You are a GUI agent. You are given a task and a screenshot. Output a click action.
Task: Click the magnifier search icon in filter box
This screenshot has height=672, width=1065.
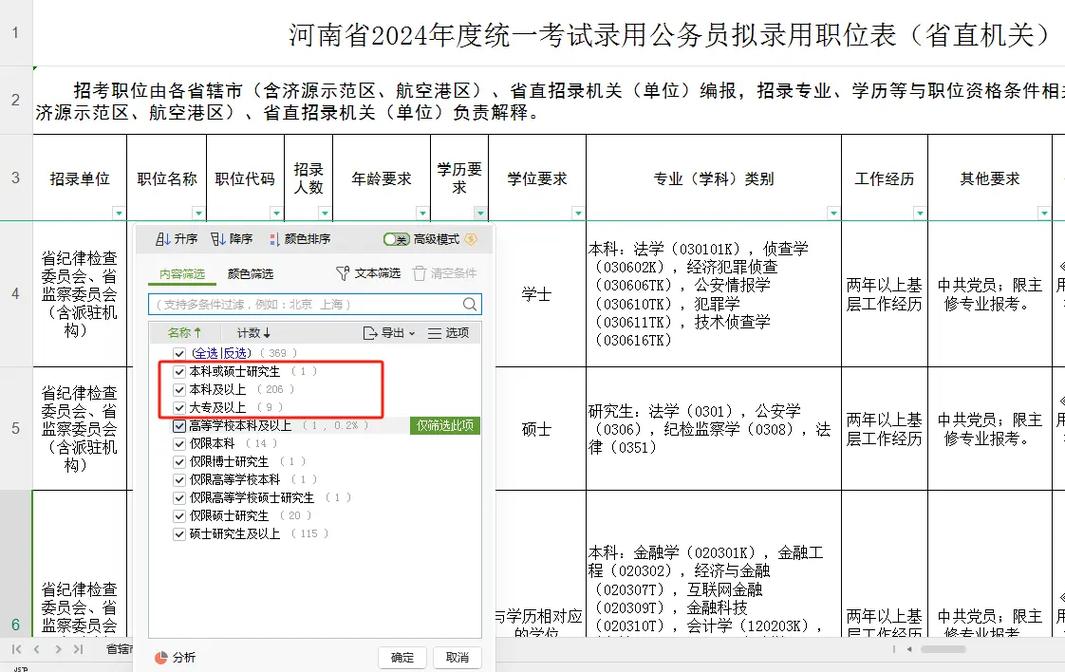[x=470, y=304]
